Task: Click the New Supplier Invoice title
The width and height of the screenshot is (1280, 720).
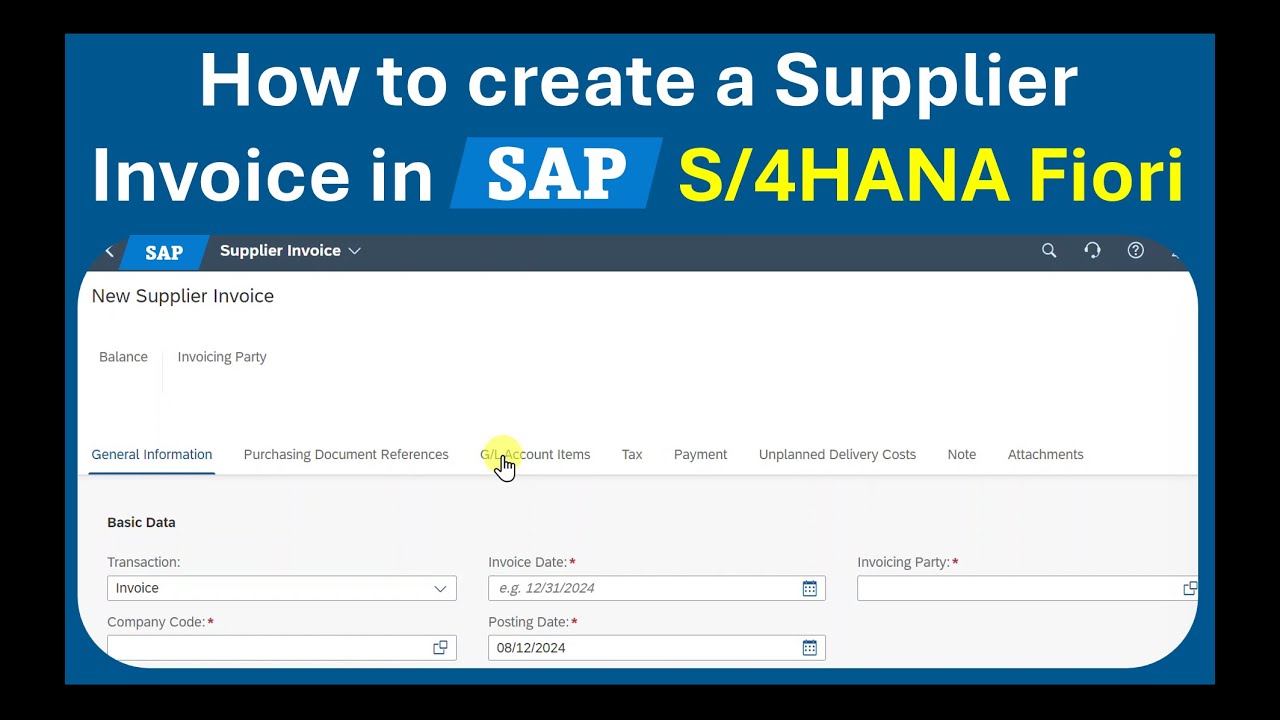Action: tap(183, 296)
